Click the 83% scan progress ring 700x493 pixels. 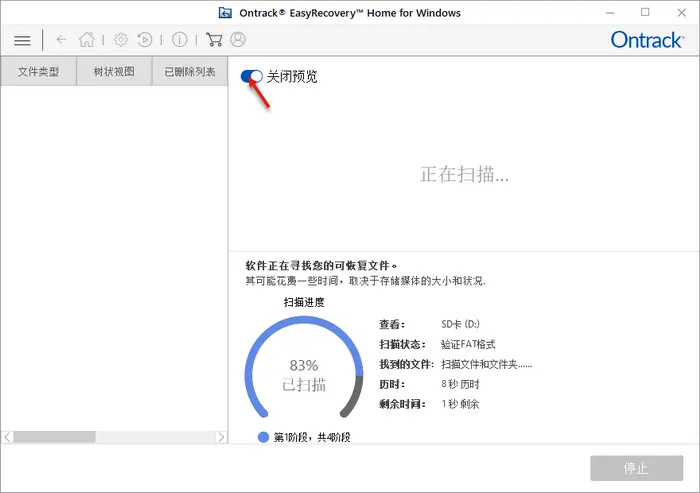pyautogui.click(x=304, y=368)
